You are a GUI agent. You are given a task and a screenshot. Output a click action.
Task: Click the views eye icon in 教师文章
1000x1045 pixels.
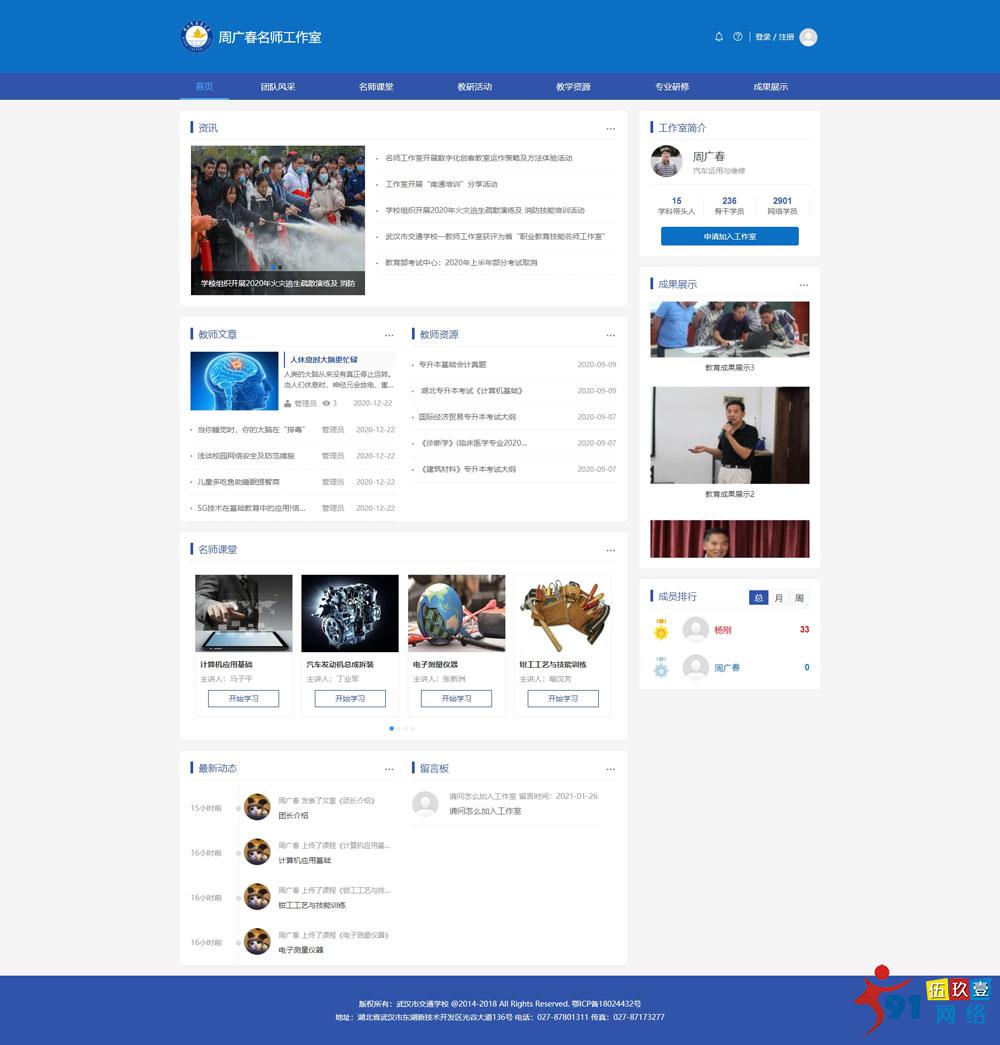pyautogui.click(x=326, y=403)
